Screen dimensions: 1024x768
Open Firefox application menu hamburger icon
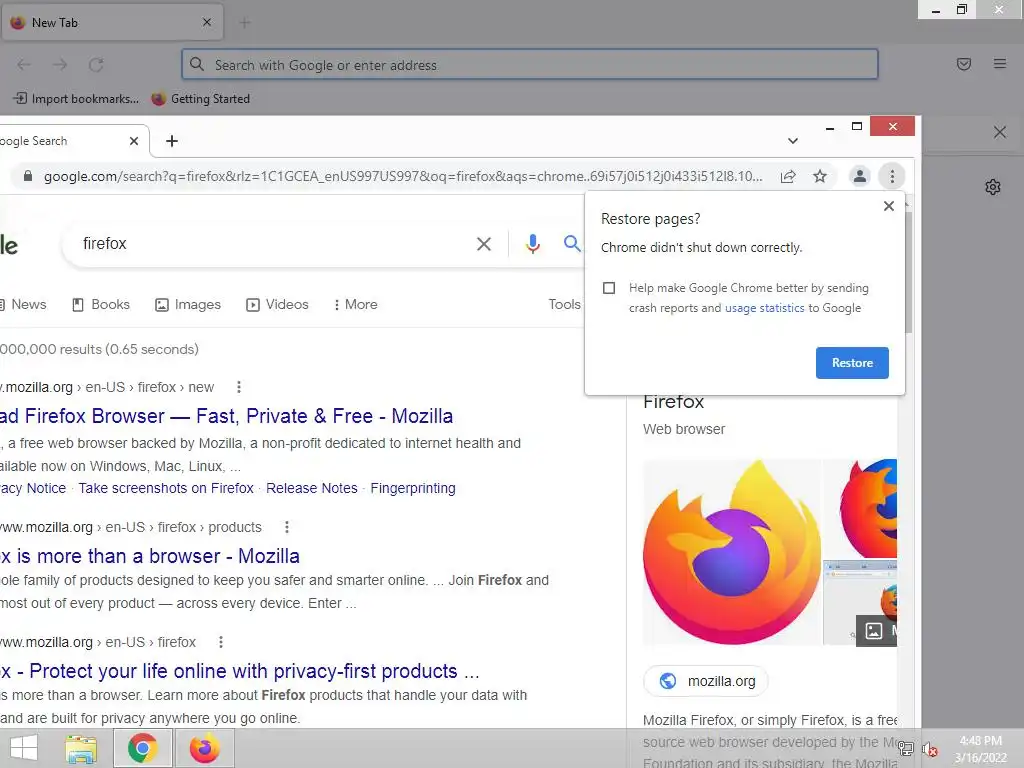click(x=999, y=64)
